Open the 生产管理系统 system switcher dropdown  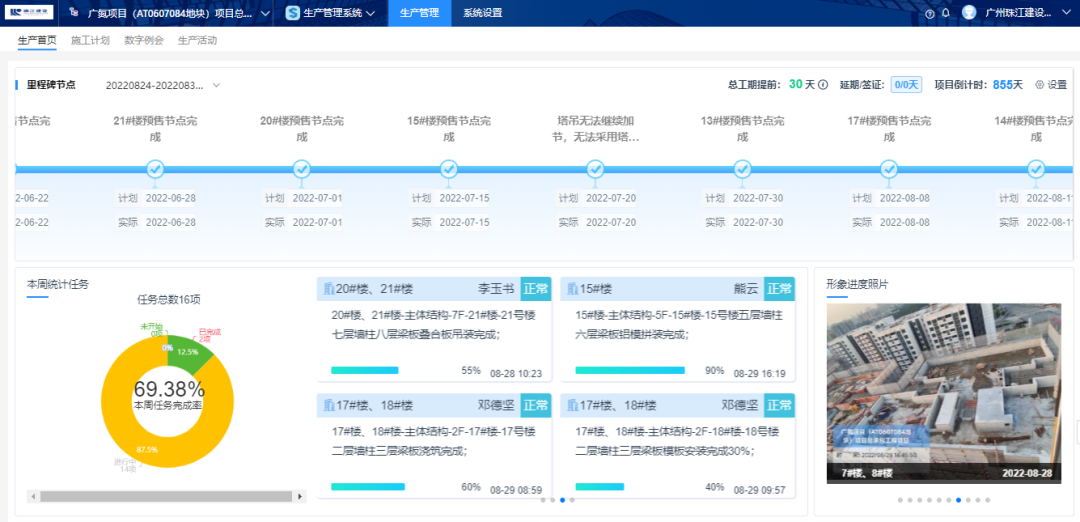370,14
